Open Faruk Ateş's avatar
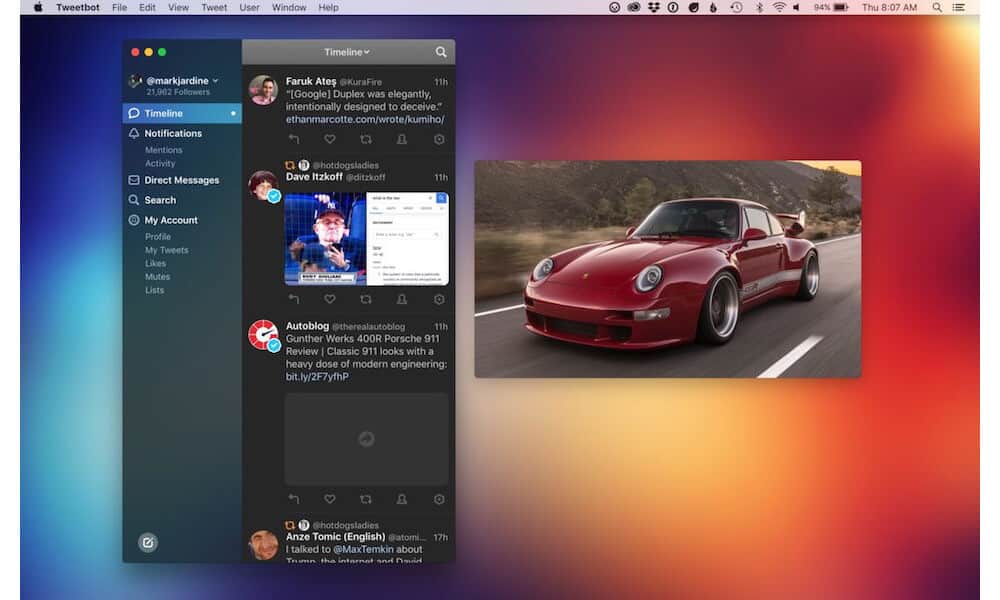The height and width of the screenshot is (600, 1000). pyautogui.click(x=263, y=90)
